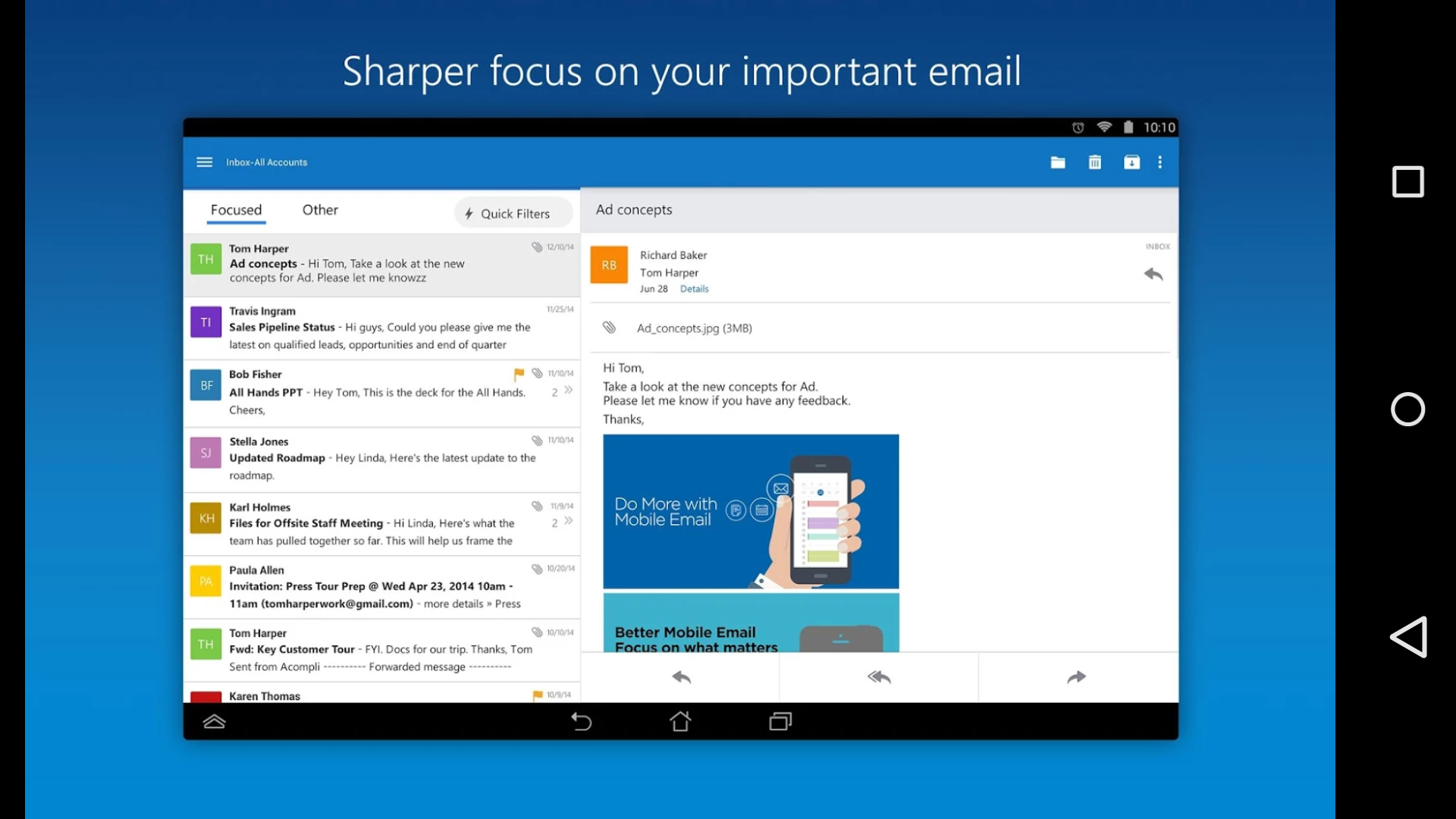
Task: Click the reply arrow beside Richard Baker
Action: [1153, 275]
